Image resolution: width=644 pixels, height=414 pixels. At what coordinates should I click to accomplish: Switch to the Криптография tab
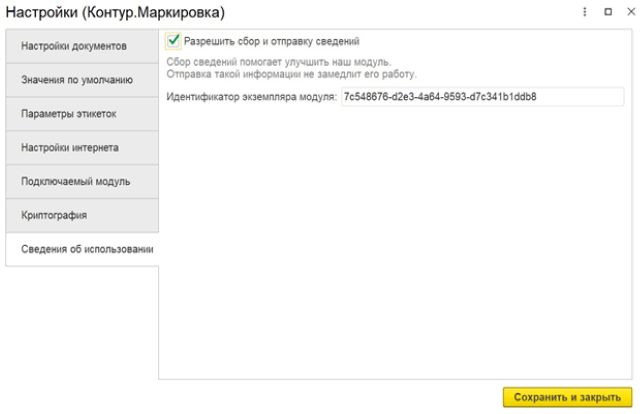(82, 215)
